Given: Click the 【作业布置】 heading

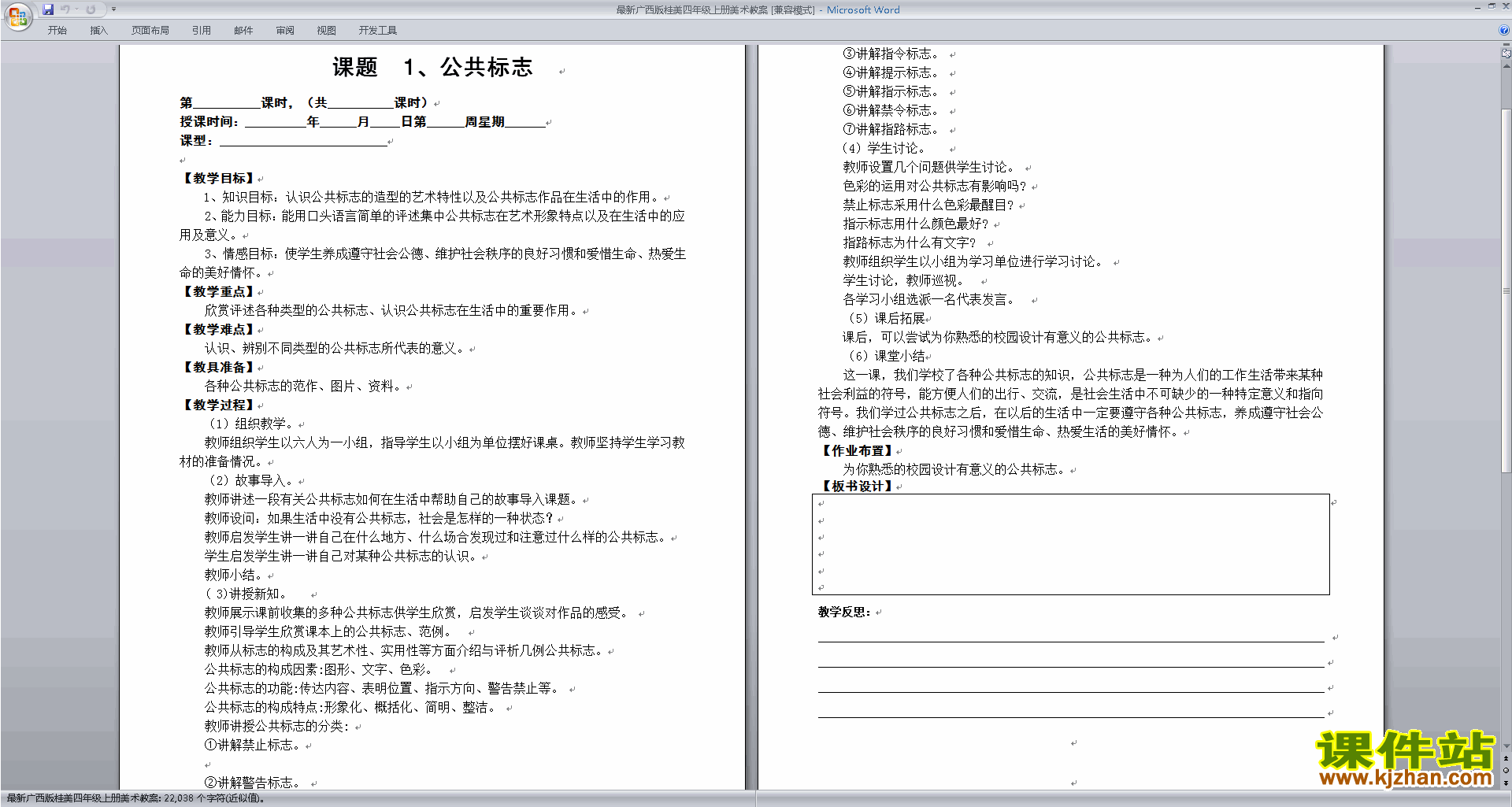Looking at the screenshot, I should 857,451.
